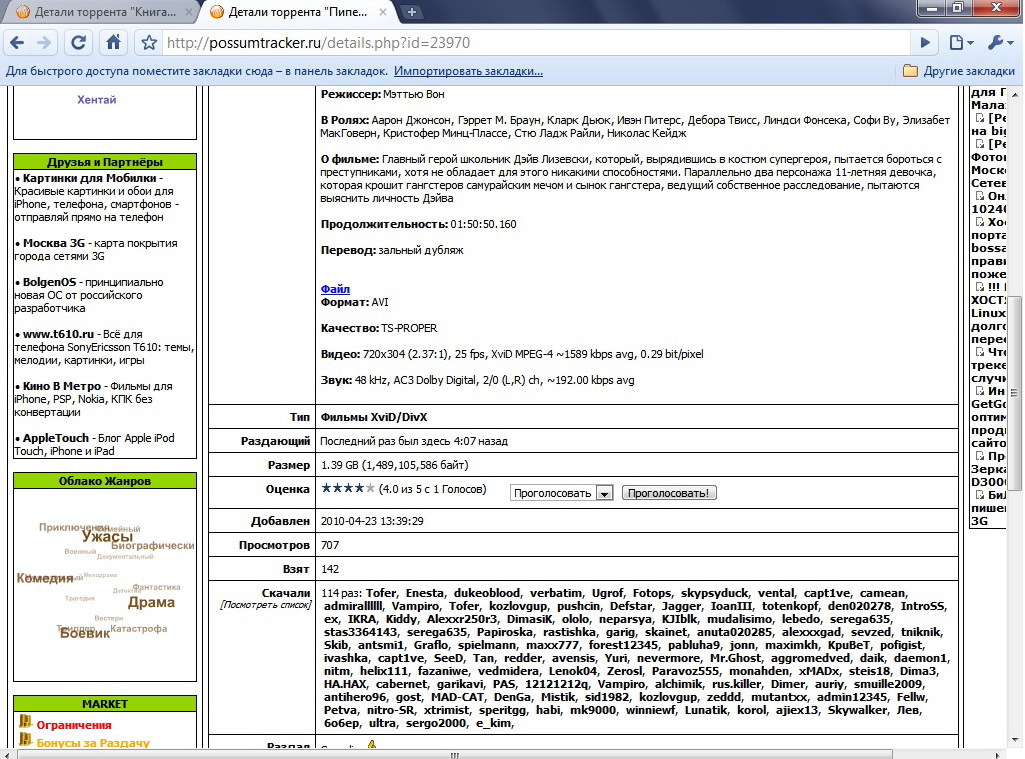Select the size value "1.39 GB (1,489,105,586 байт)"
The height and width of the screenshot is (759, 1025).
[x=395, y=465]
